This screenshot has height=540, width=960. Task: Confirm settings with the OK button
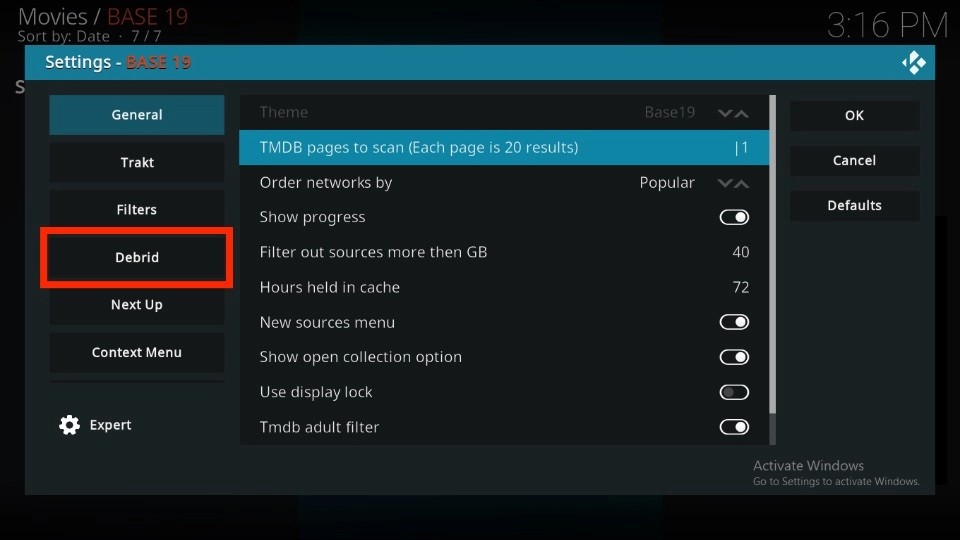tap(854, 115)
